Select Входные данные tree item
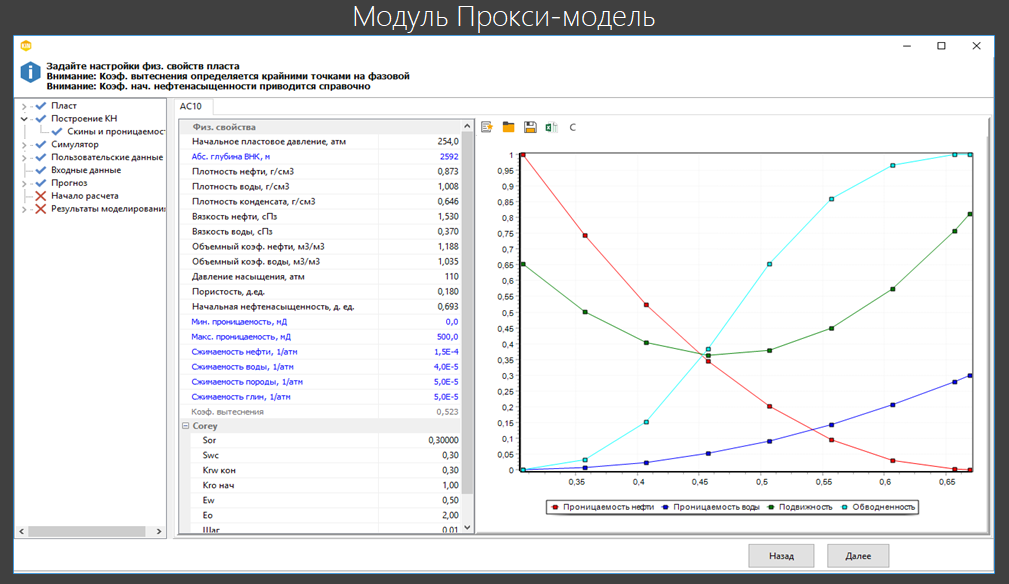The height and width of the screenshot is (584, 1009). 86,170
